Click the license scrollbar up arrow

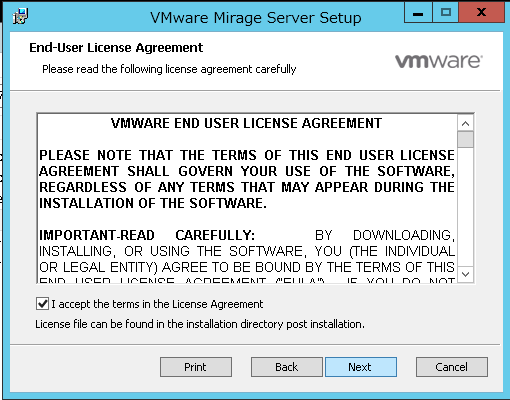click(466, 124)
